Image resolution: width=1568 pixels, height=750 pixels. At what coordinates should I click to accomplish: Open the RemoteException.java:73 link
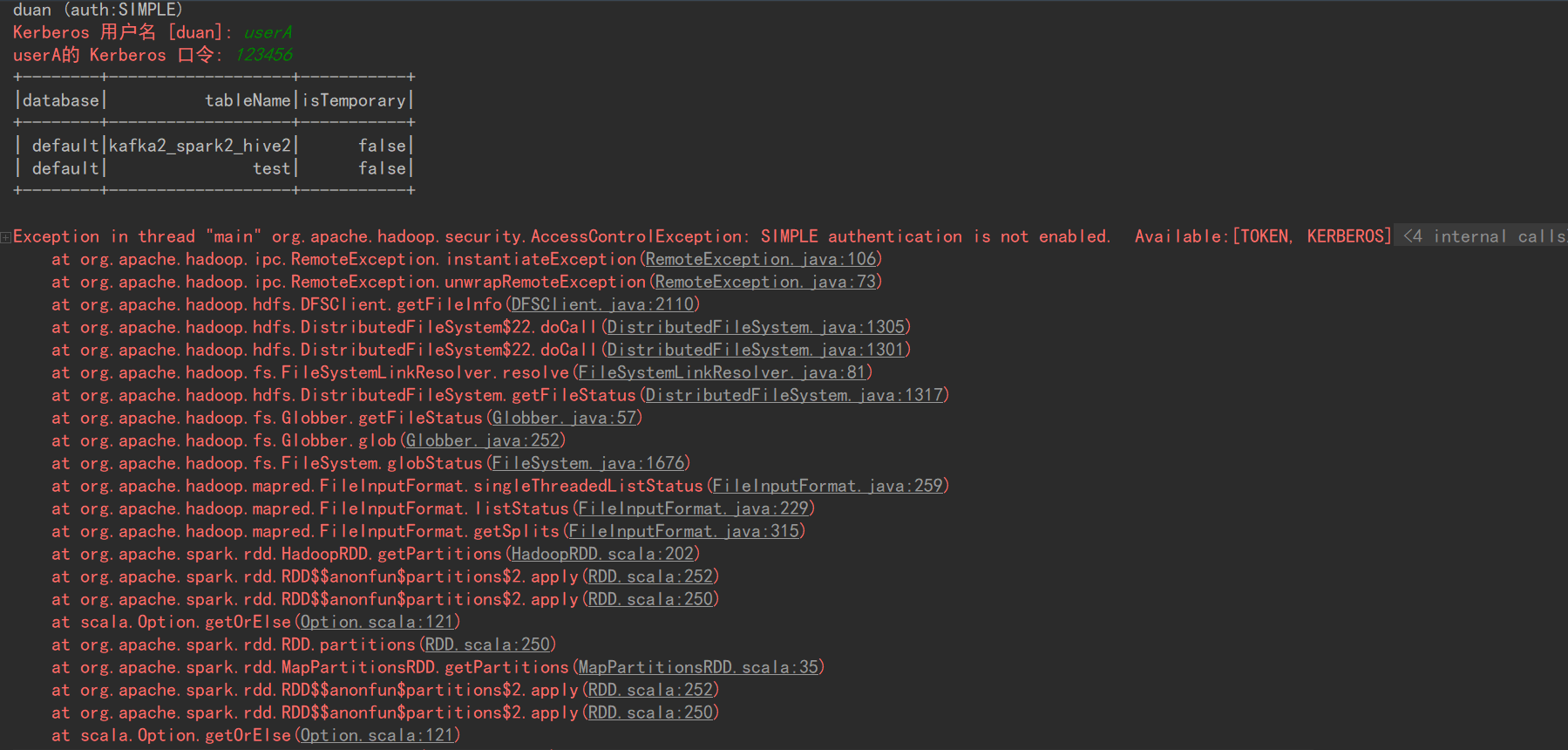766,282
